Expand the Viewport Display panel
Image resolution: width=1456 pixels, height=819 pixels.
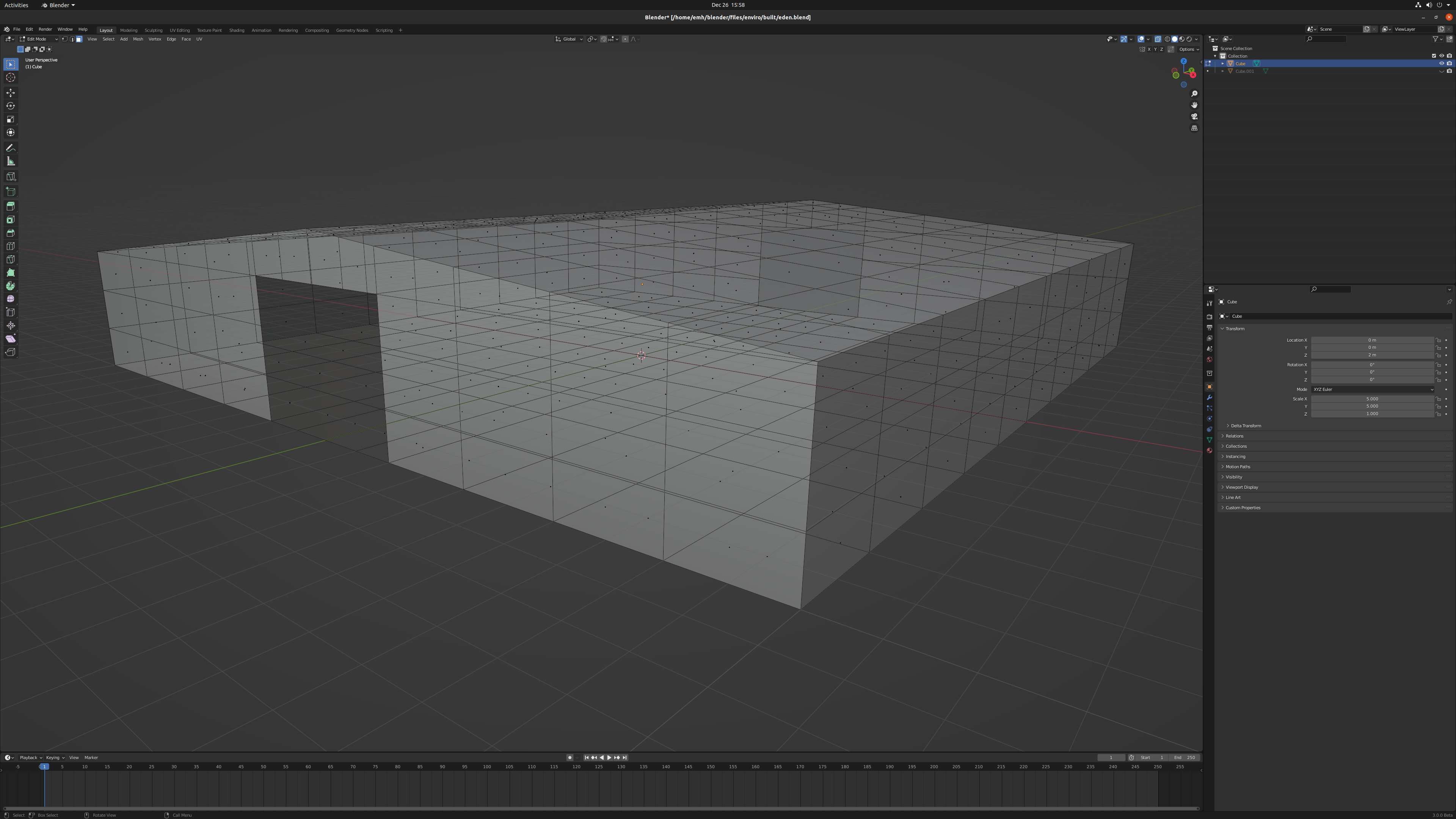[1241, 487]
